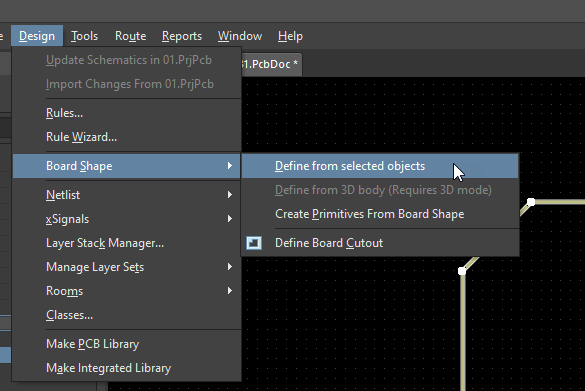The width and height of the screenshot is (585, 391).
Task: Expand the Manage Layer Sets submenu
Action: (x=126, y=267)
